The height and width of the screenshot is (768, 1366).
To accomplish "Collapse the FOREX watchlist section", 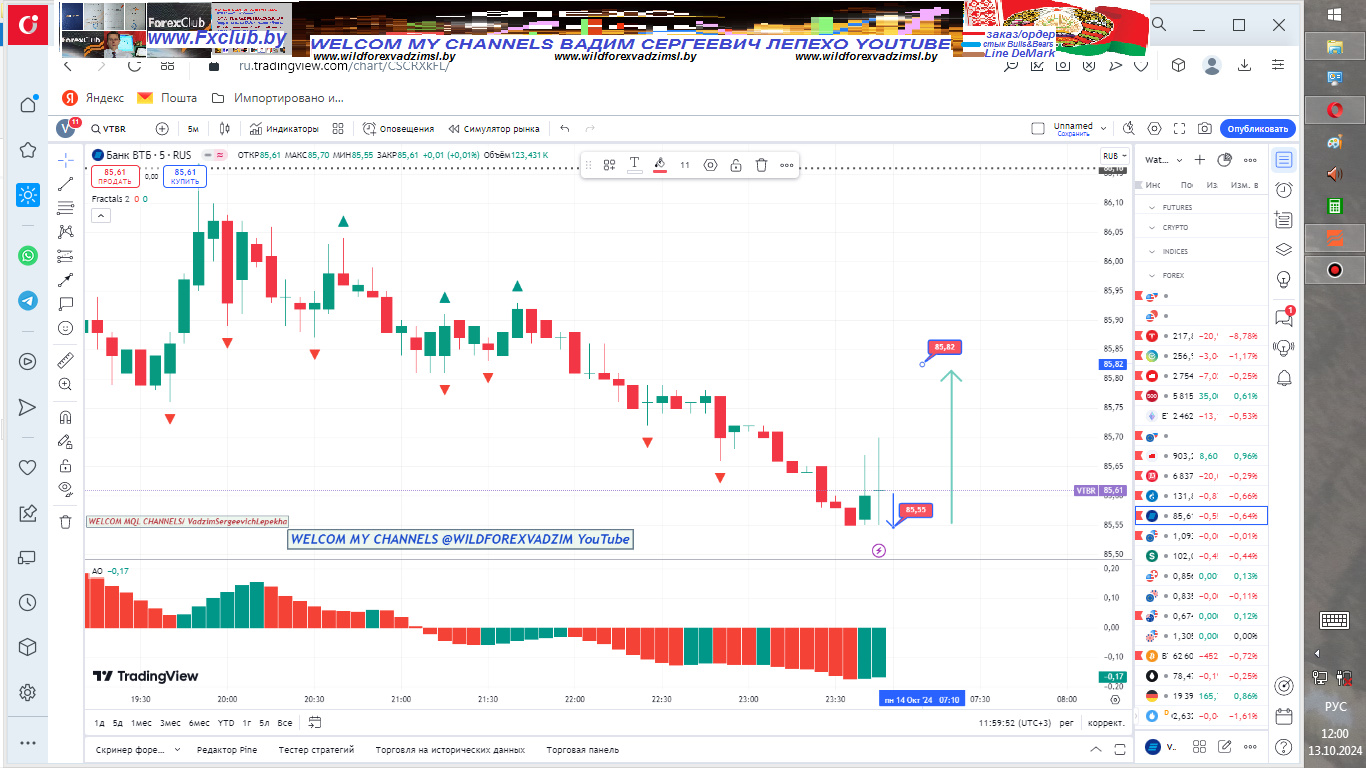I will pos(1151,275).
